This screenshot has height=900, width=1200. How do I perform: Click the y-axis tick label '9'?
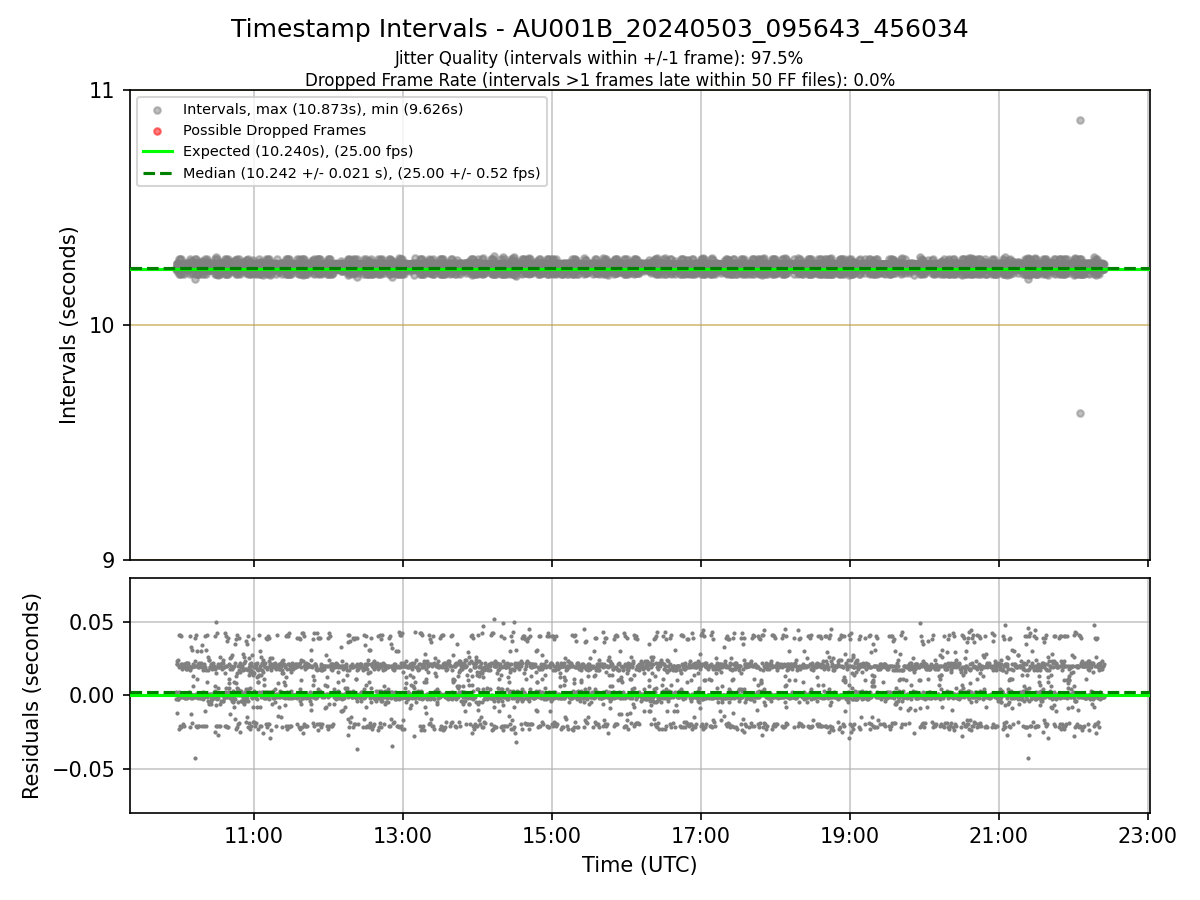coord(109,561)
